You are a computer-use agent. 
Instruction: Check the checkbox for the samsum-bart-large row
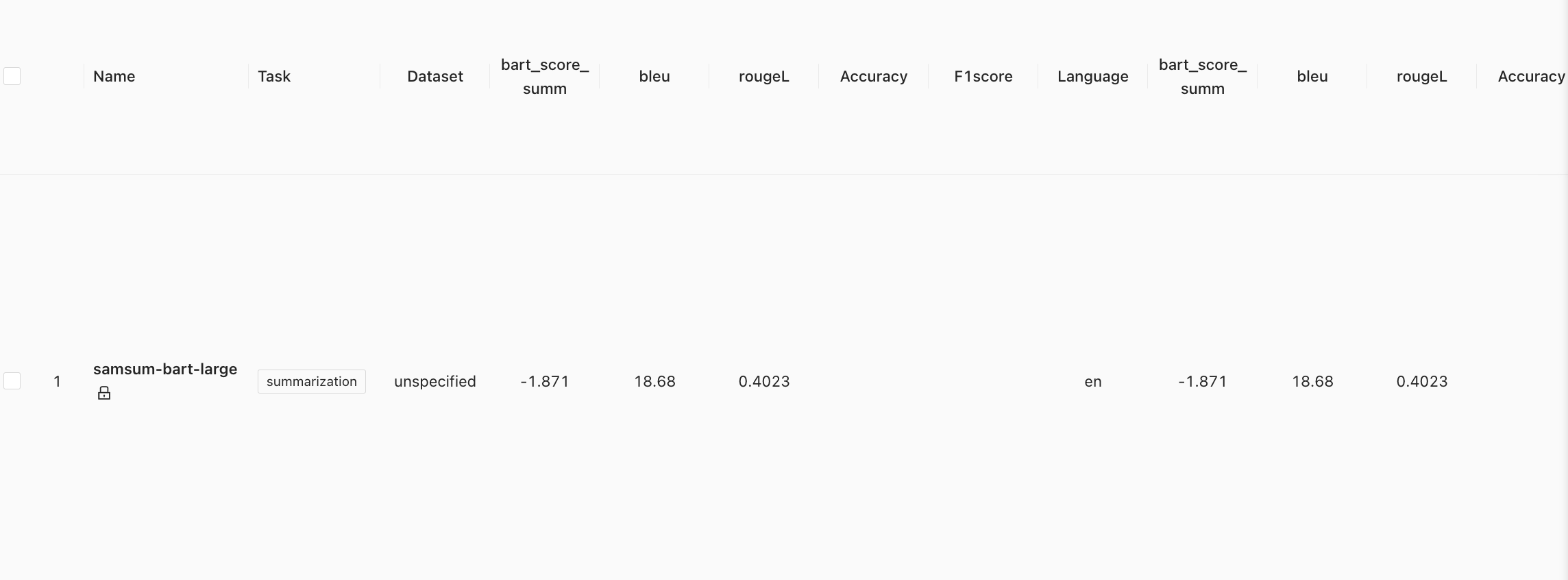12,380
